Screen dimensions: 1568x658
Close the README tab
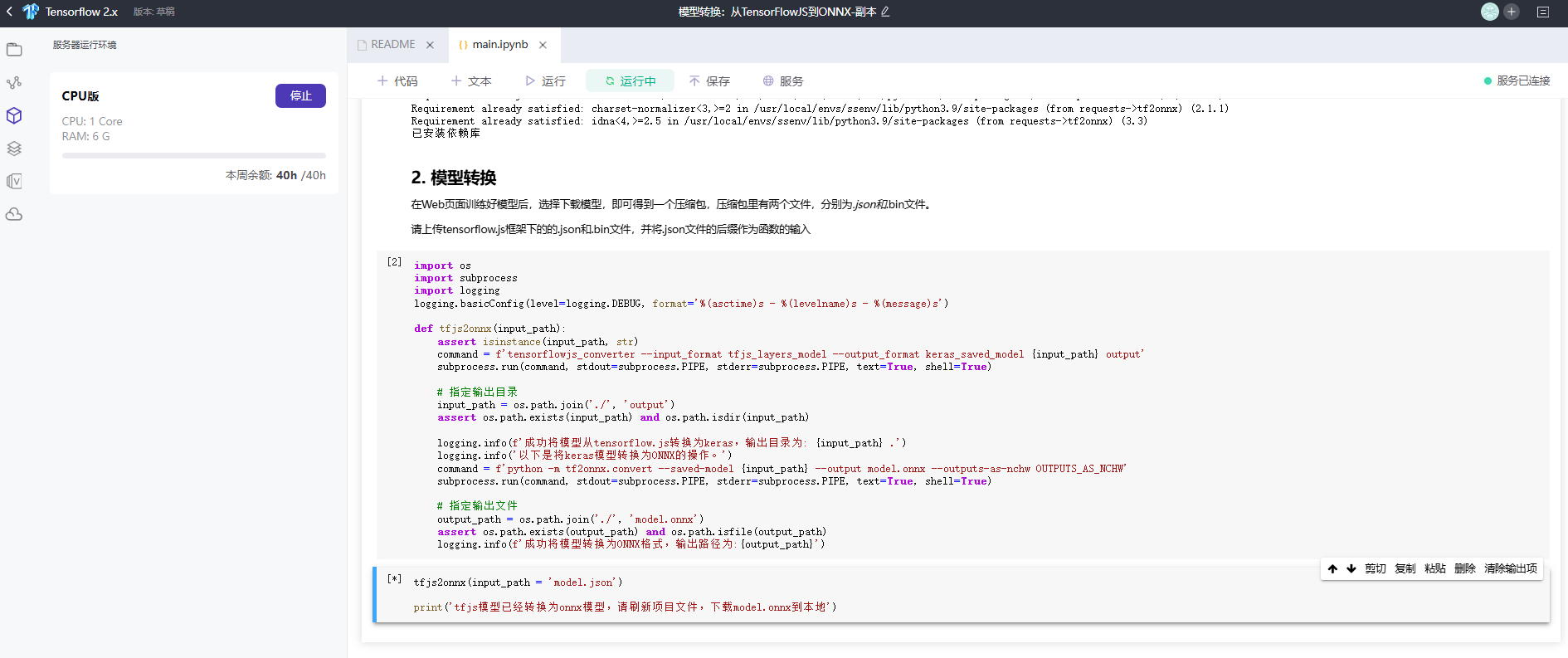(x=430, y=45)
